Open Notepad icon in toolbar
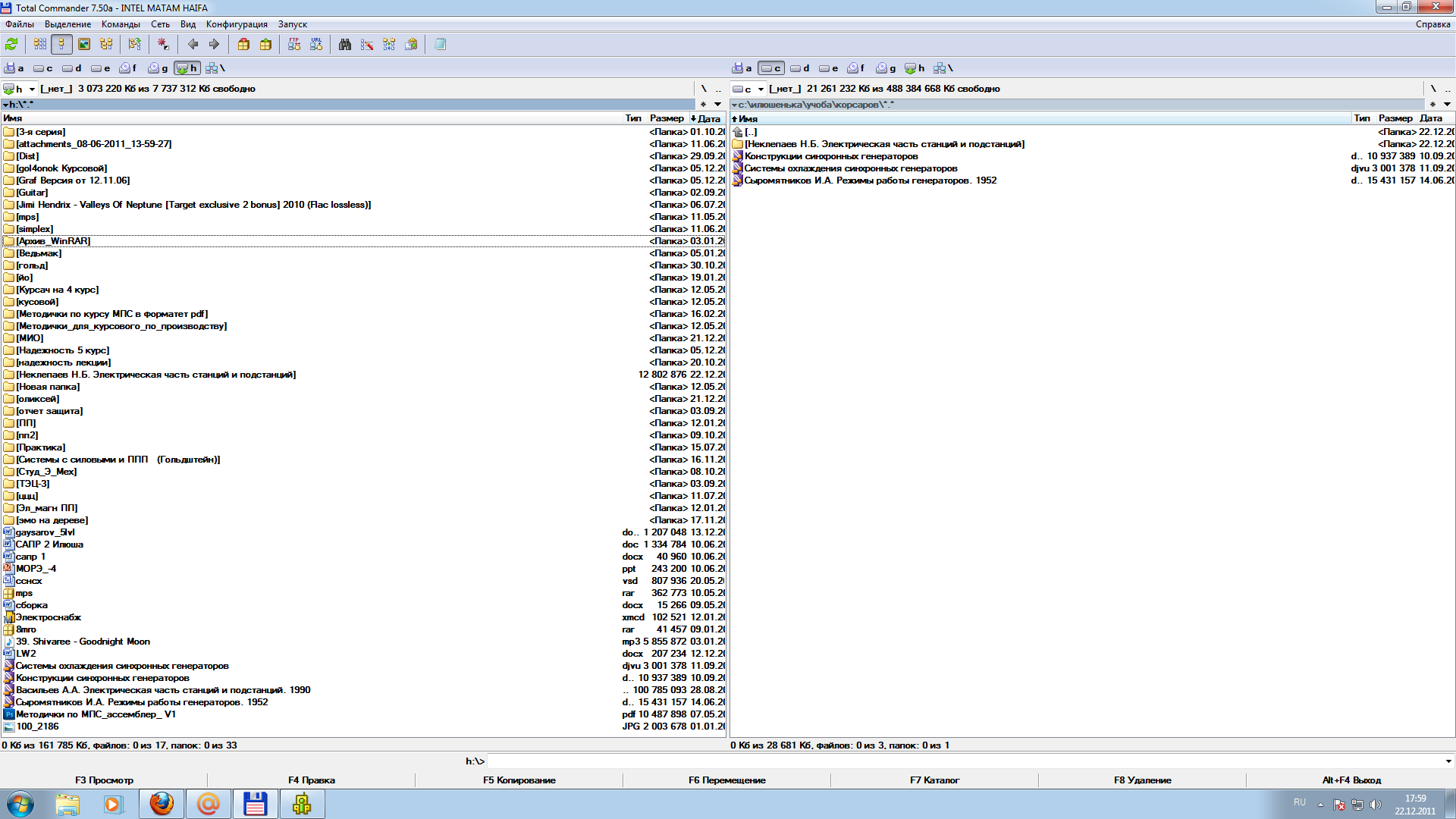This screenshot has height=819, width=1456. pos(440,45)
